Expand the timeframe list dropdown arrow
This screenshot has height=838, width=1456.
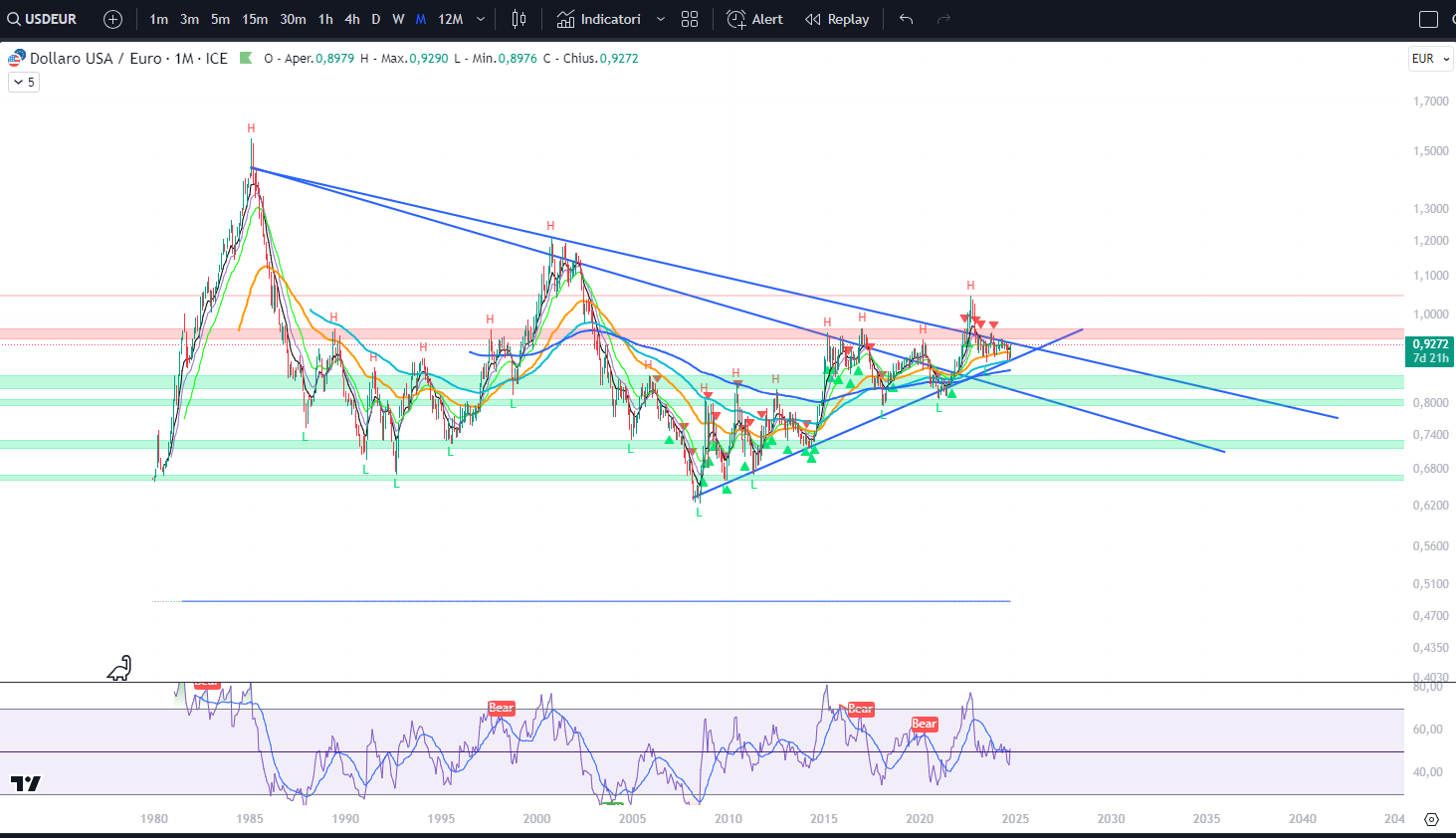click(x=481, y=19)
